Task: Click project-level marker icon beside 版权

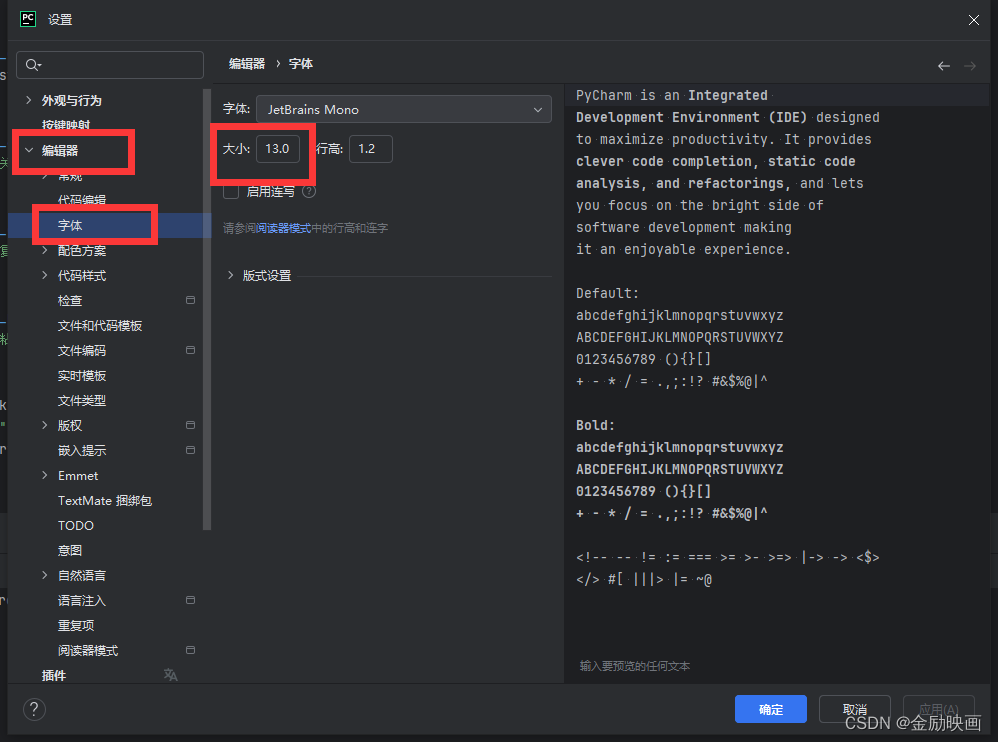Action: pos(190,424)
